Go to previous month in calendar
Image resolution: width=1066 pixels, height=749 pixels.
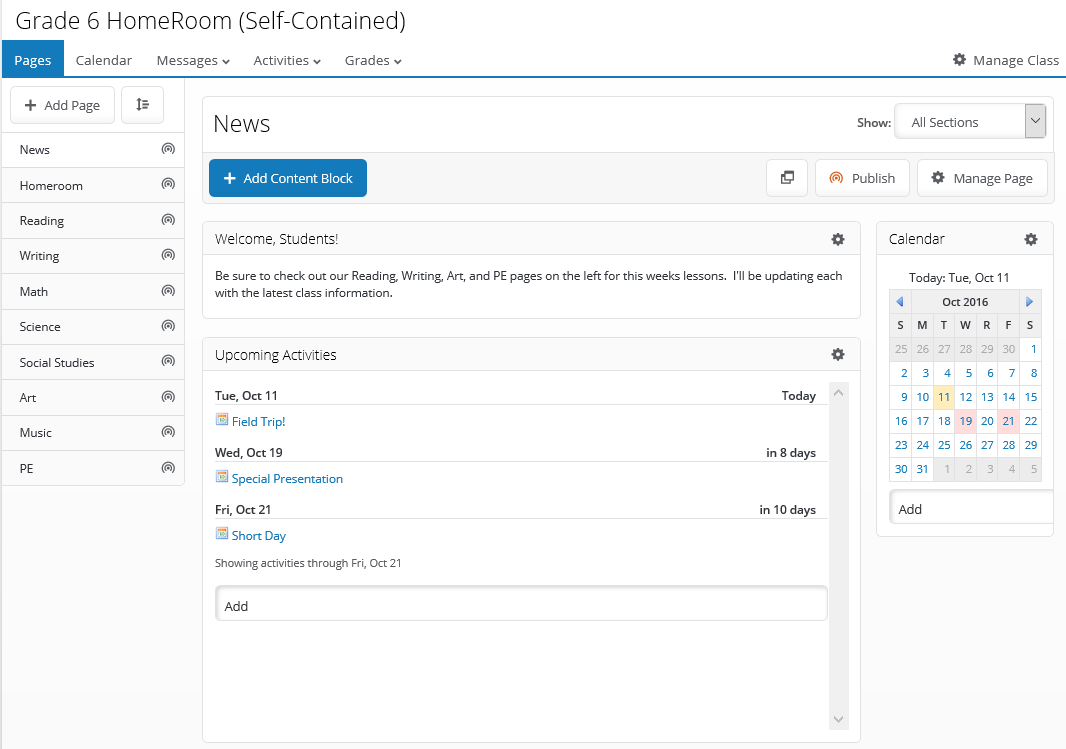coord(900,302)
